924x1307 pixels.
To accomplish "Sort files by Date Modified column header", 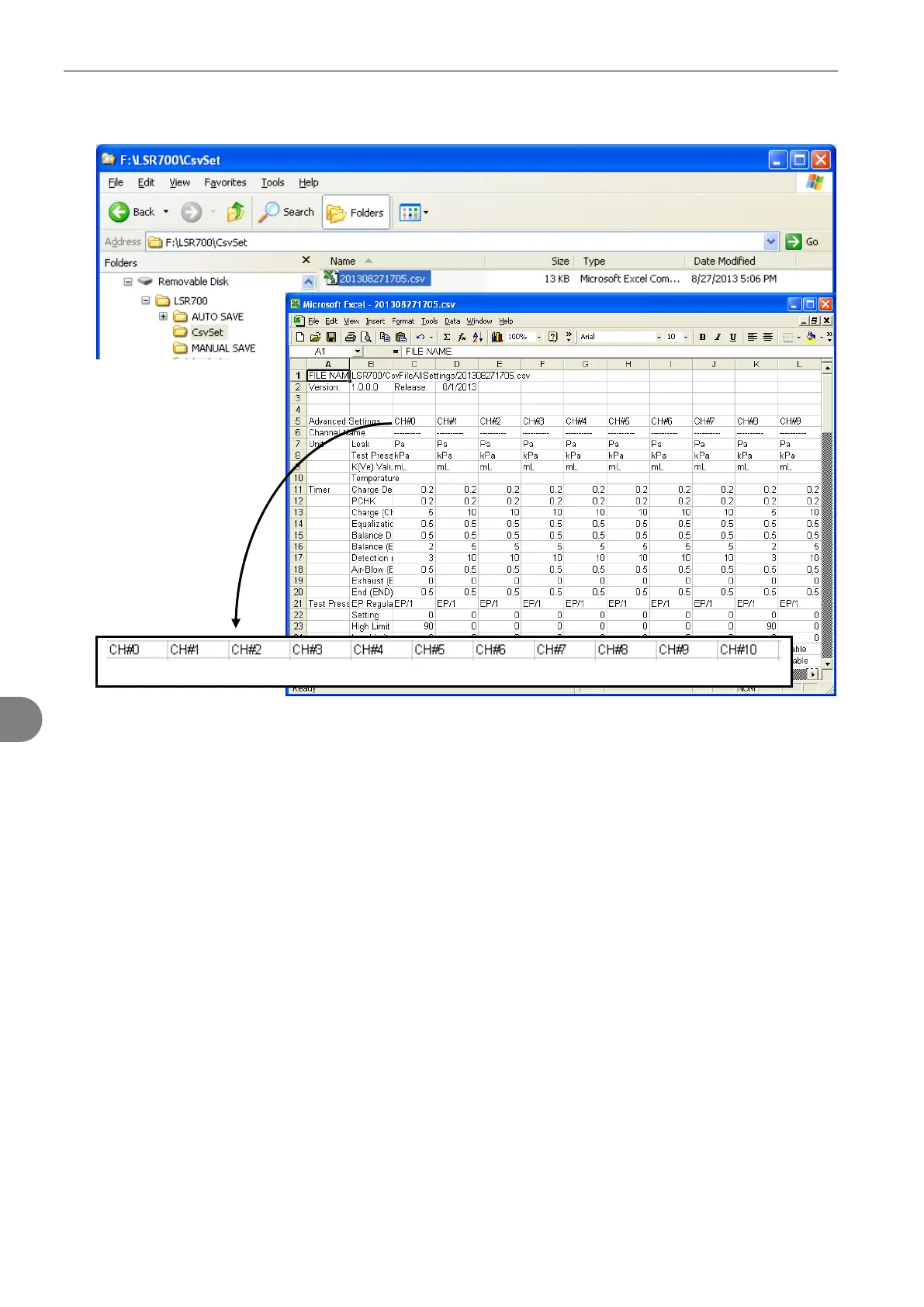I will [x=741, y=262].
